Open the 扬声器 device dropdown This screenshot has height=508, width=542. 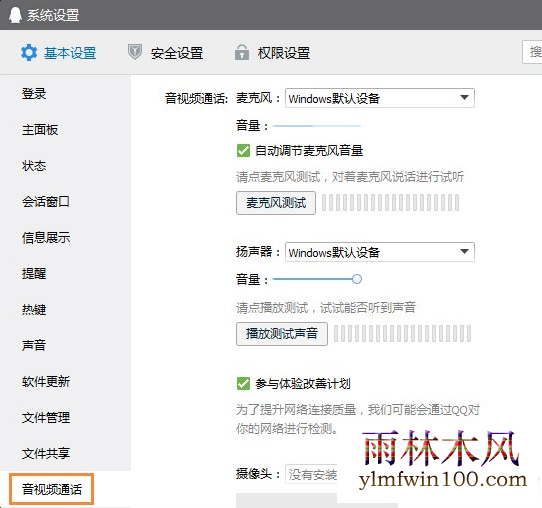(x=380, y=252)
